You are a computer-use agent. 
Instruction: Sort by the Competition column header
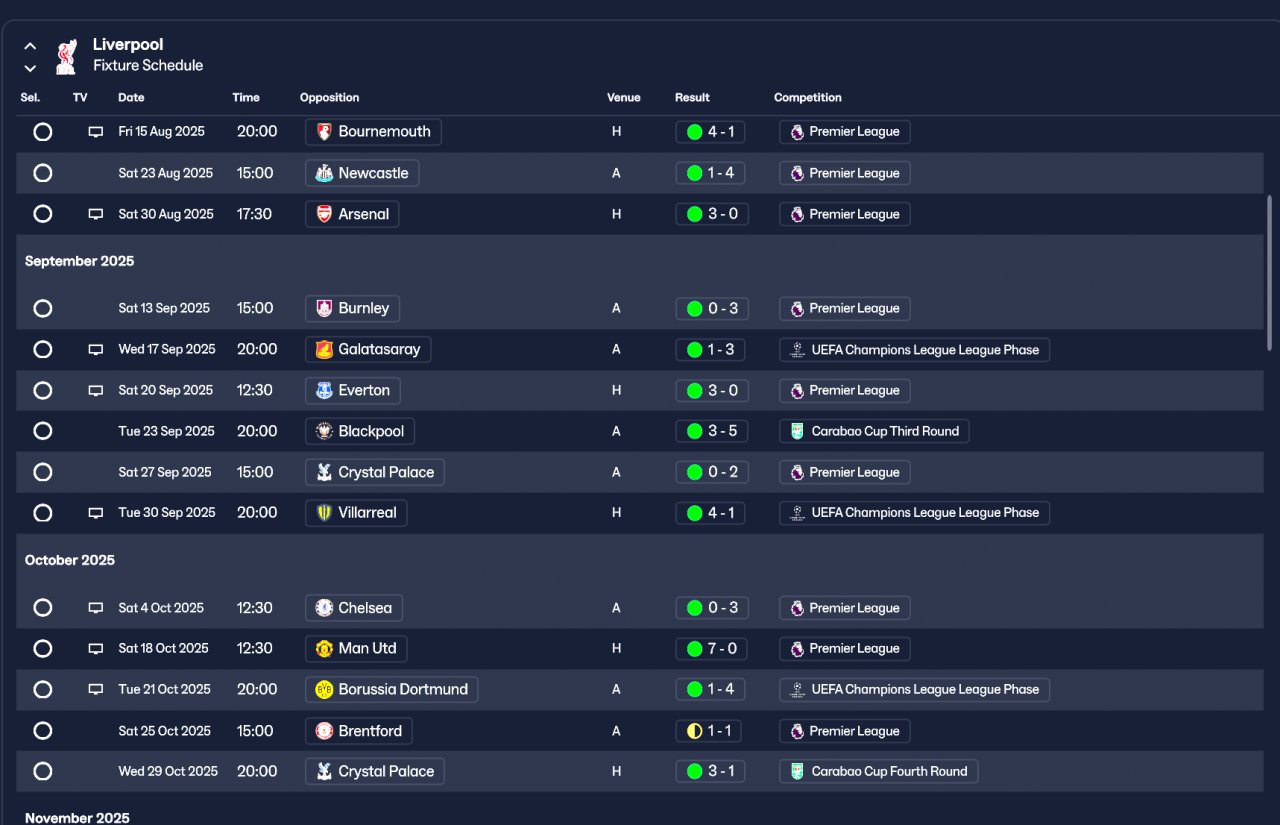807,98
